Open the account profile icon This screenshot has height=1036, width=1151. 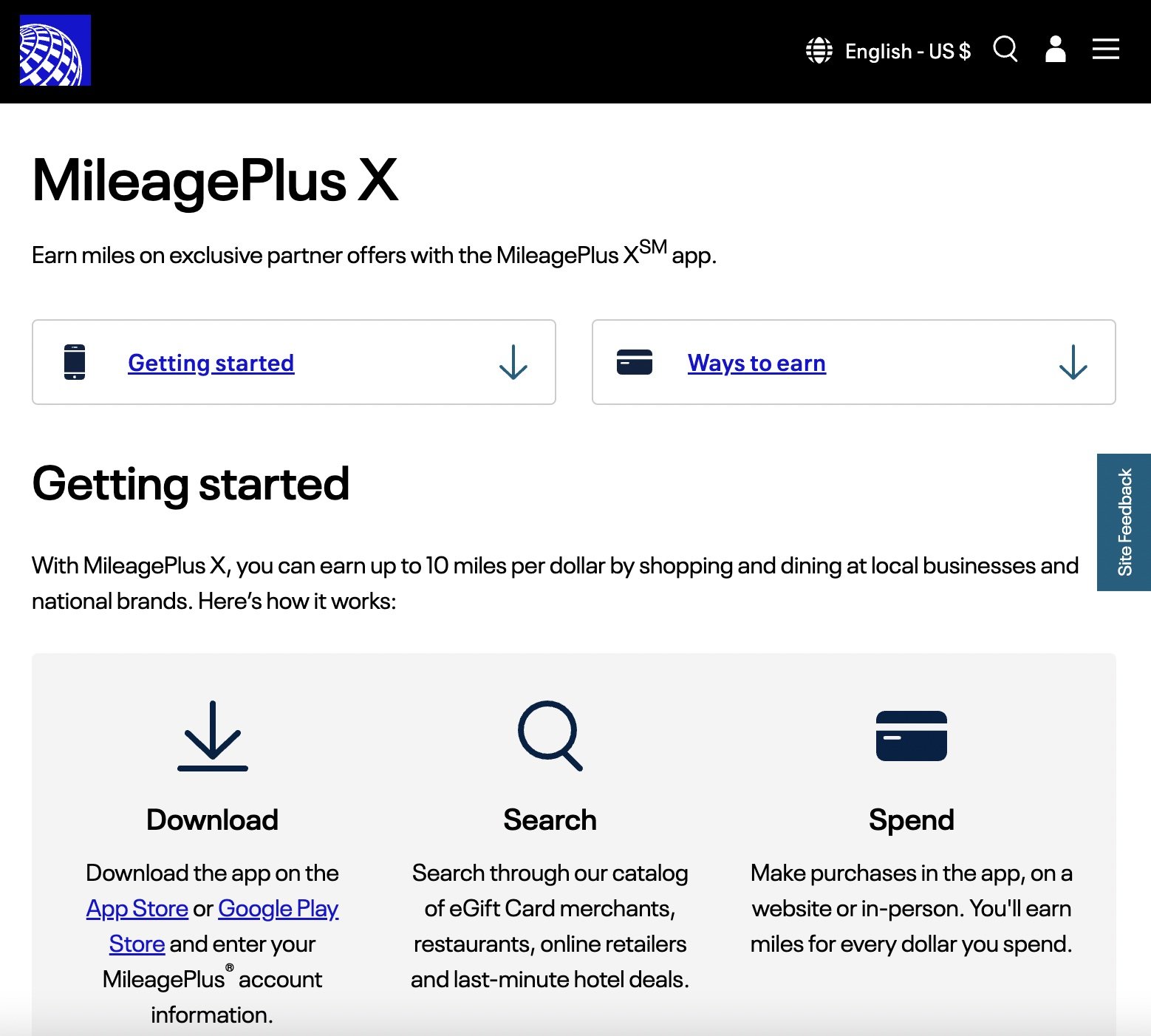pos(1056,50)
